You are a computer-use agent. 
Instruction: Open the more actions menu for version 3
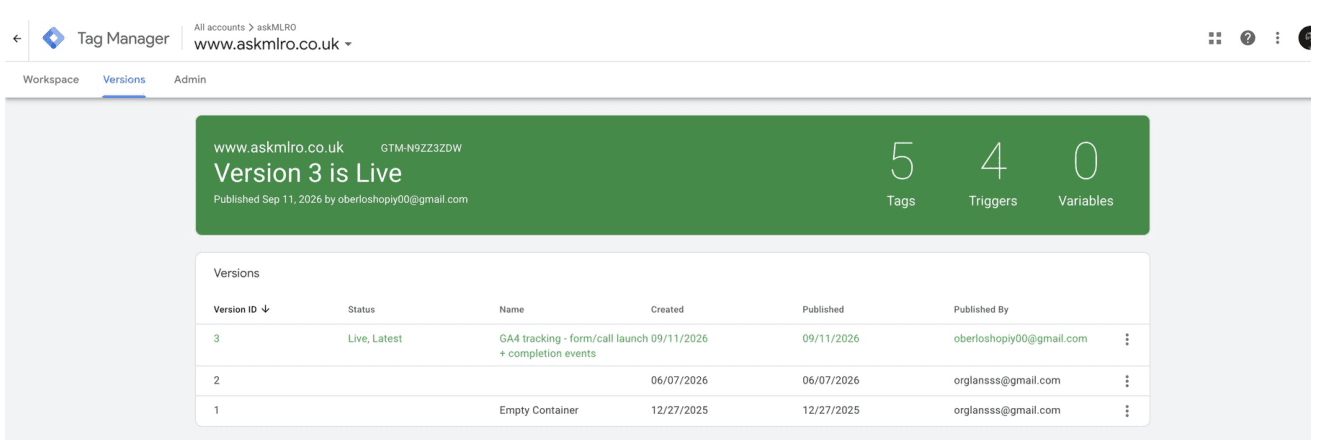pos(1127,339)
